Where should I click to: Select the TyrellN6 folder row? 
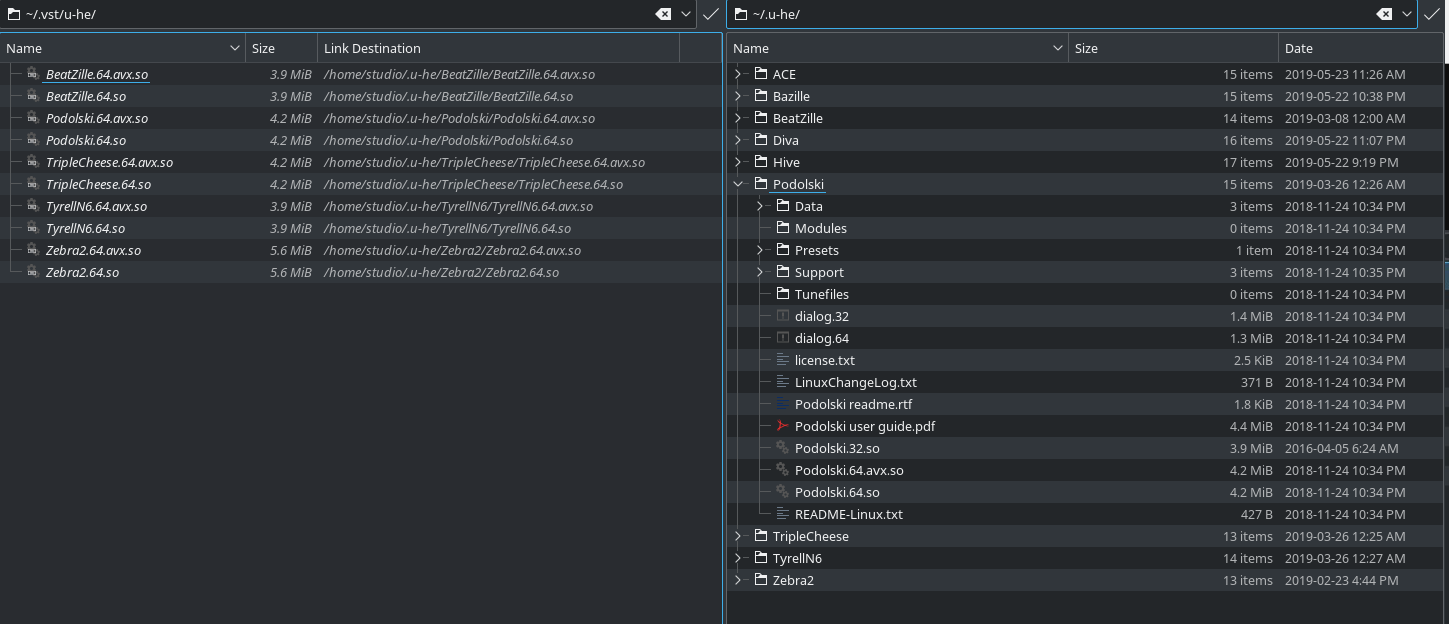pos(1086,558)
